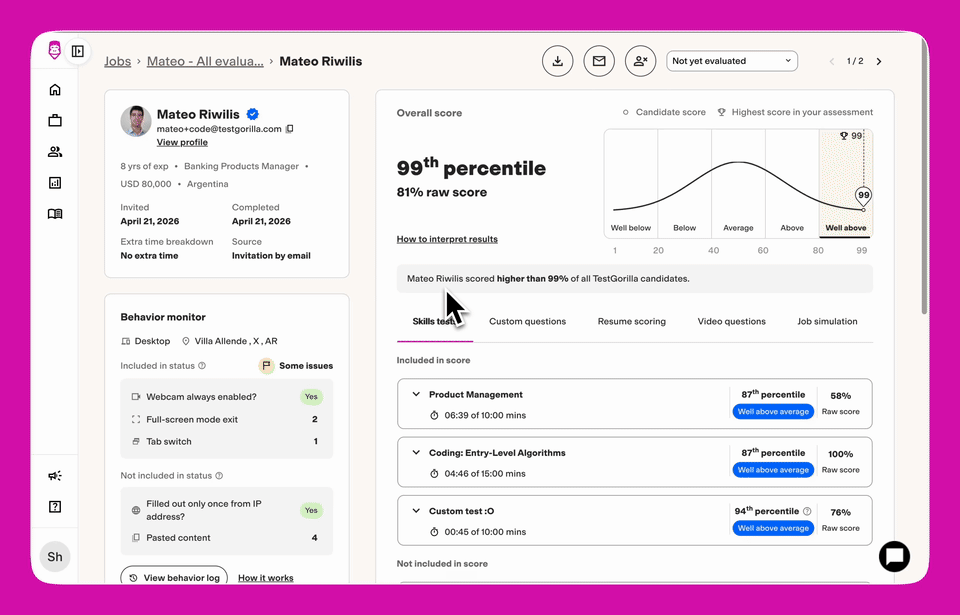Open the chart report icon in sidebar
This screenshot has width=960, height=615.
[x=55, y=183]
